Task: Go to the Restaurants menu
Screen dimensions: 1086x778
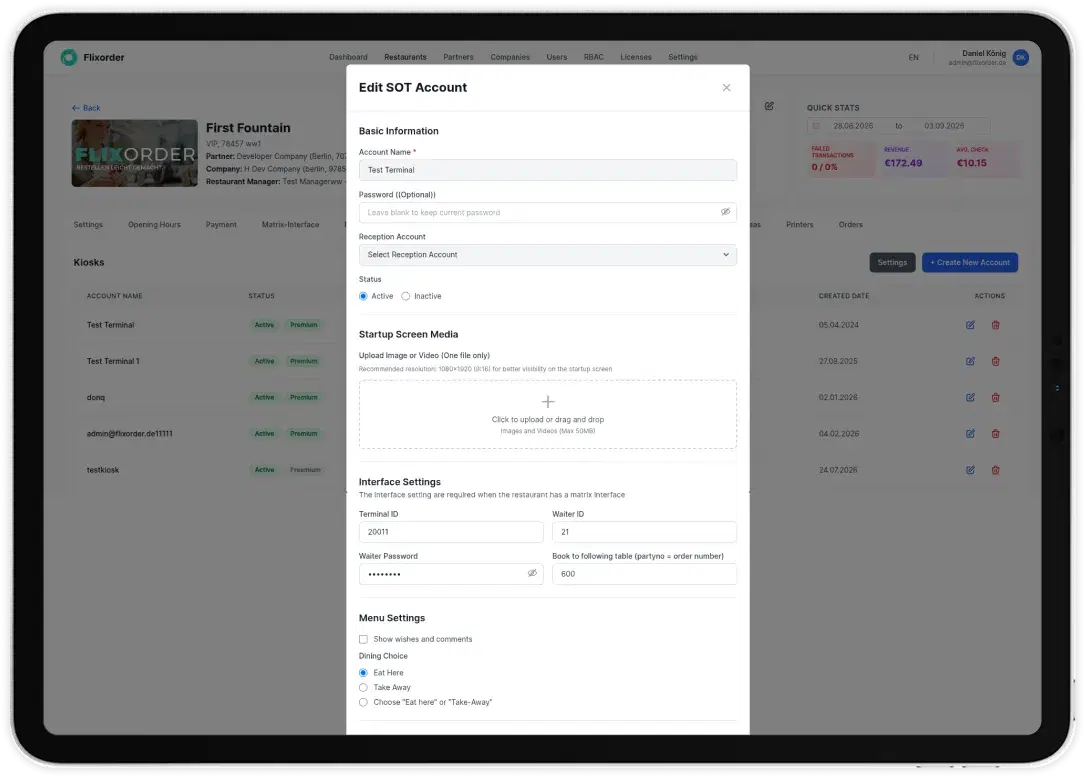Action: [405, 58]
